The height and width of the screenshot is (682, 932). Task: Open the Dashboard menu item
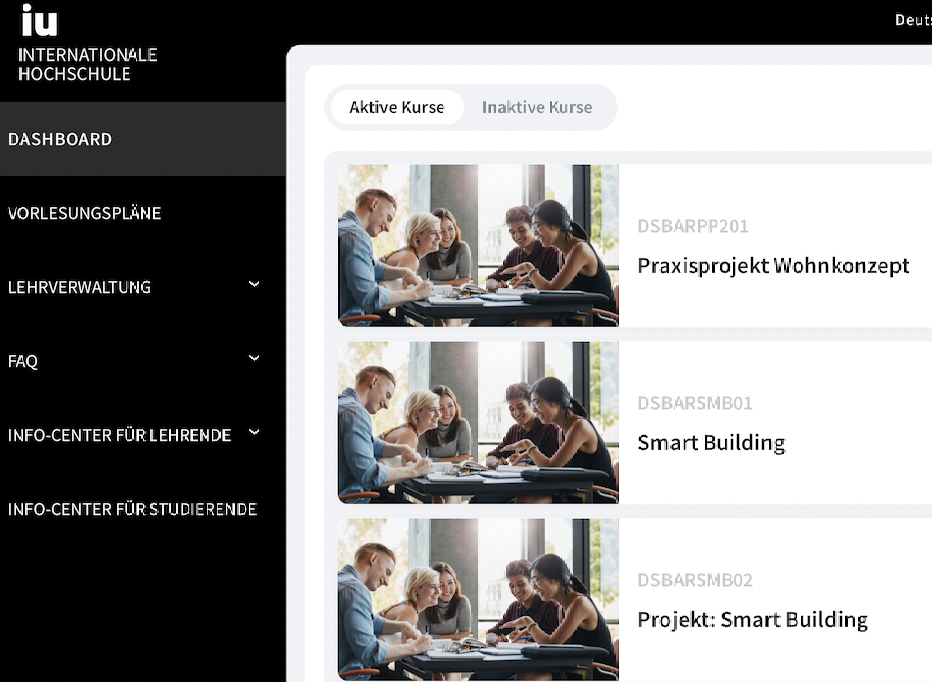pos(143,139)
